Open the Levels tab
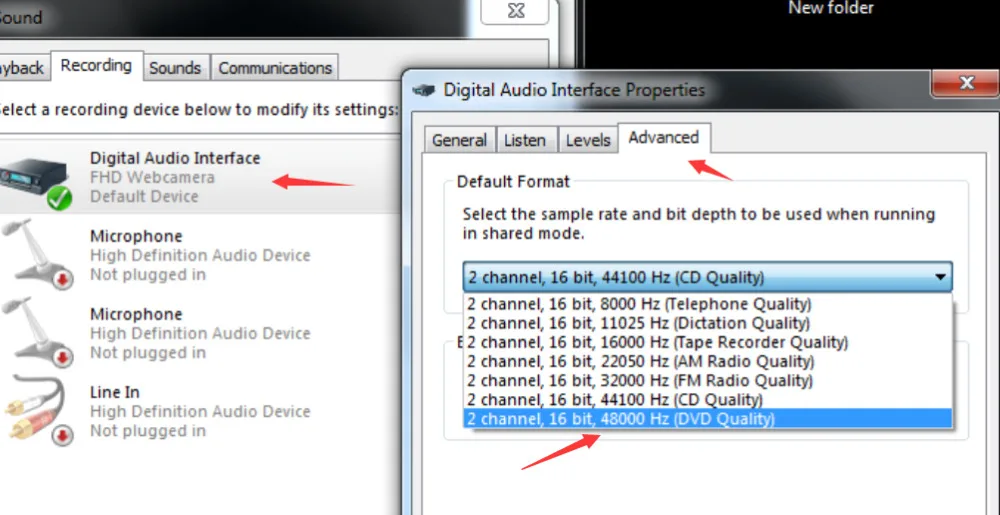This screenshot has height=515, width=1000. tap(588, 140)
